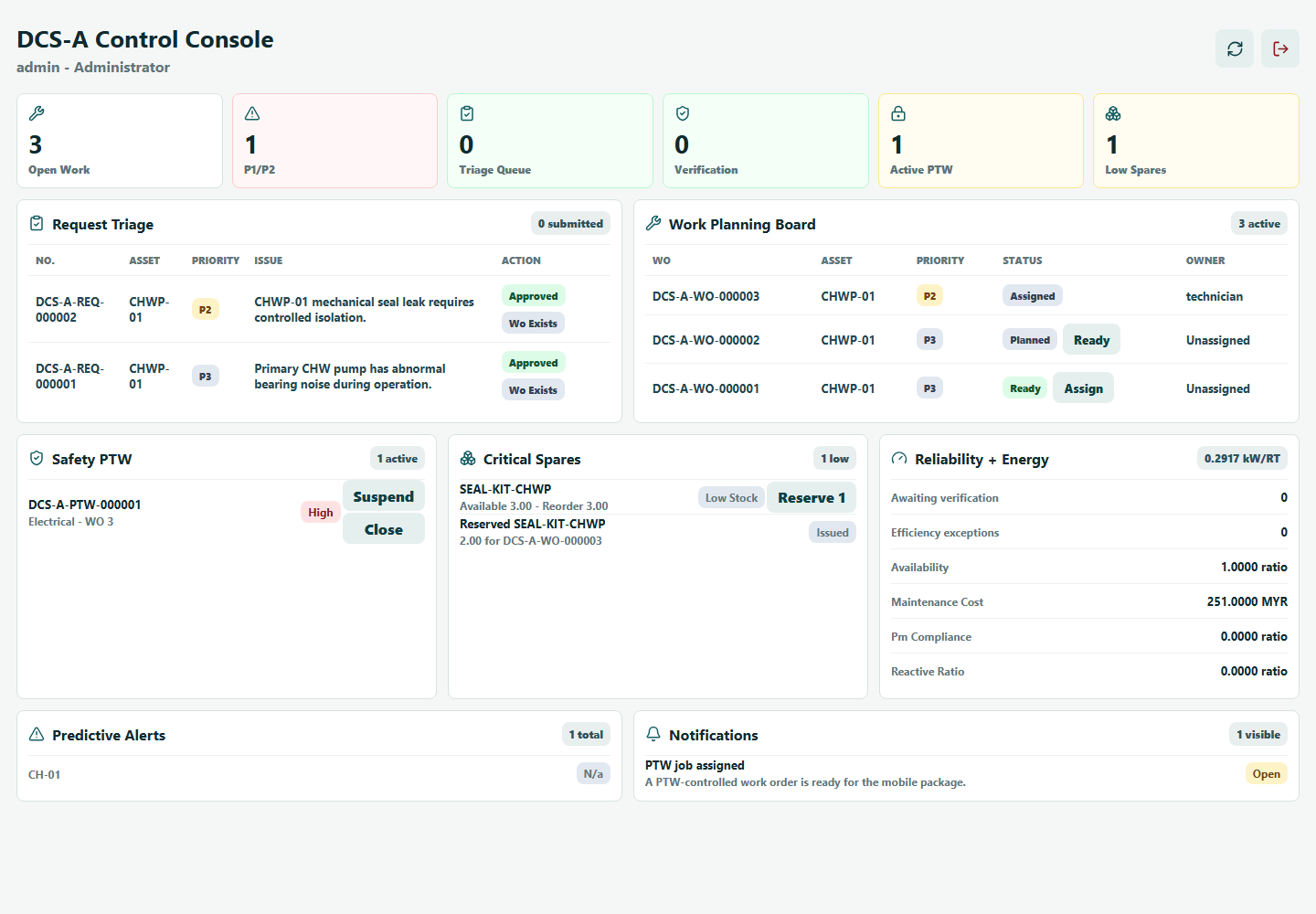Click the '1 total' Predictive Alerts badge
Image resolution: width=1316 pixels, height=914 pixels.
point(586,735)
